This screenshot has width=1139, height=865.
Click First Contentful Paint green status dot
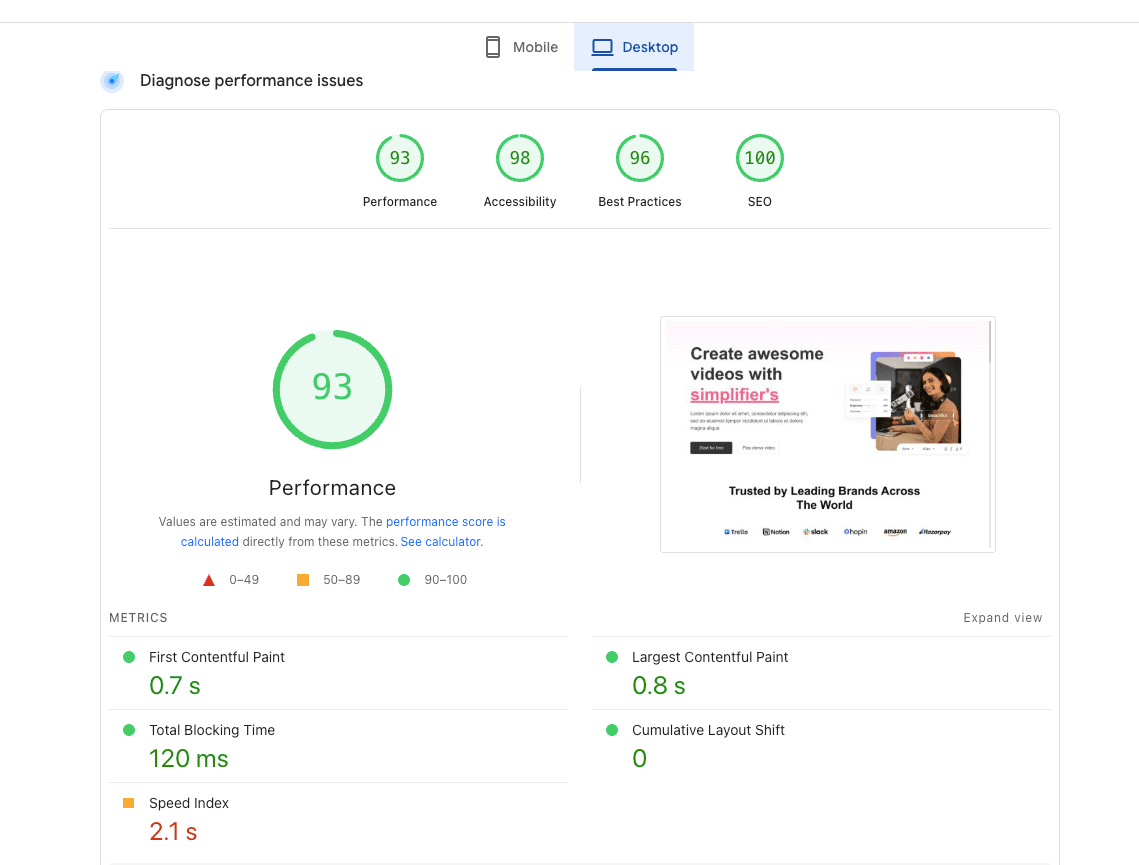[129, 657]
